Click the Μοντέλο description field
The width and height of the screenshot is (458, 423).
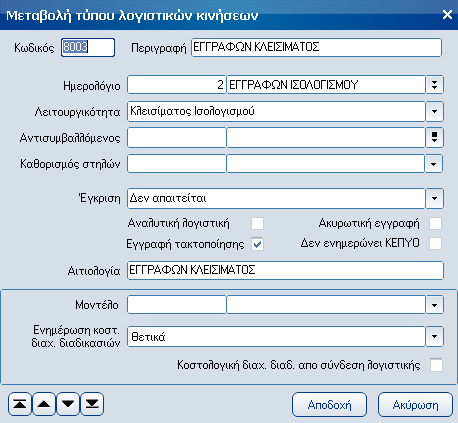pyautogui.click(x=326, y=305)
